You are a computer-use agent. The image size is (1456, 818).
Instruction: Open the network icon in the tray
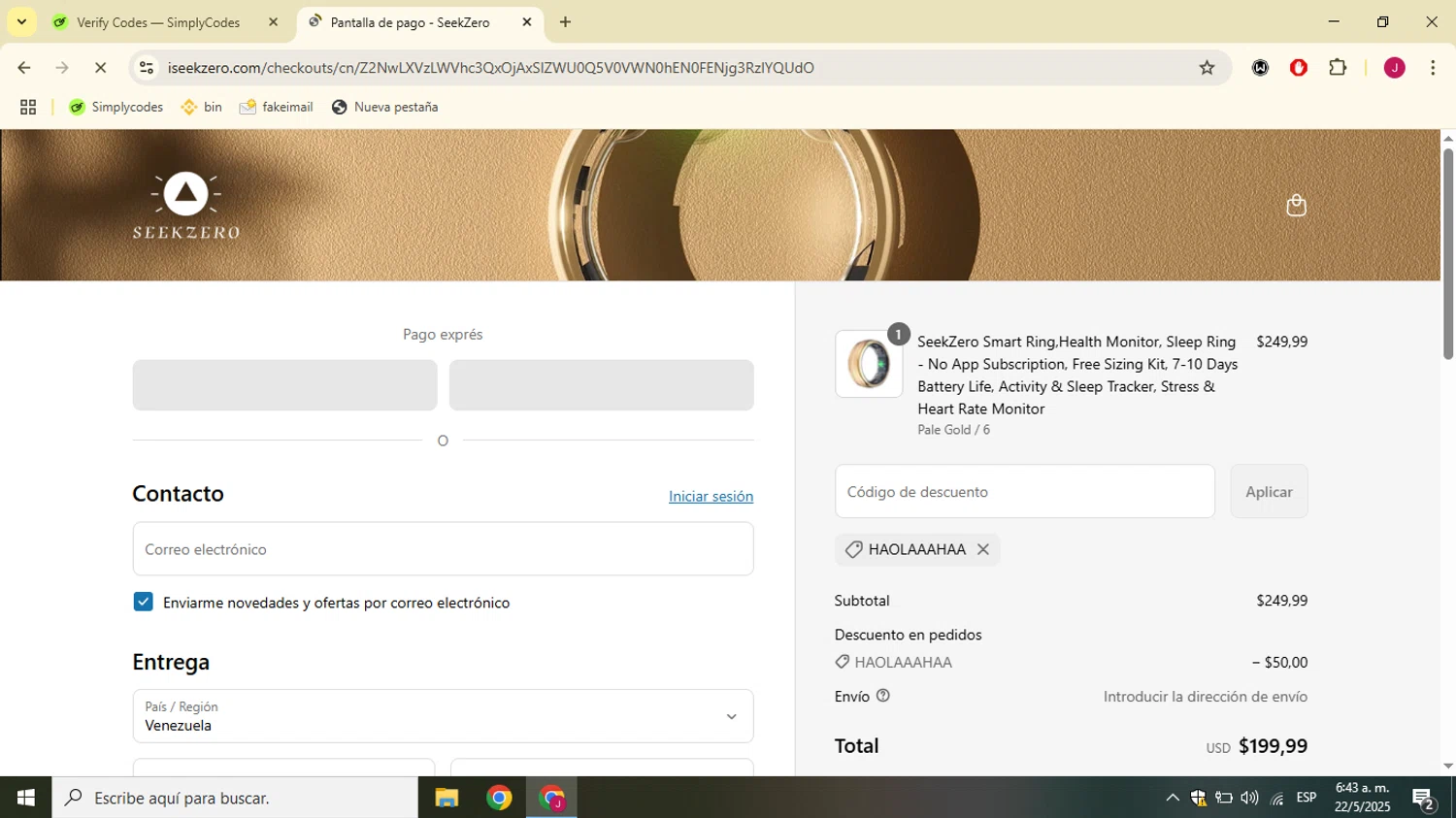point(1276,798)
